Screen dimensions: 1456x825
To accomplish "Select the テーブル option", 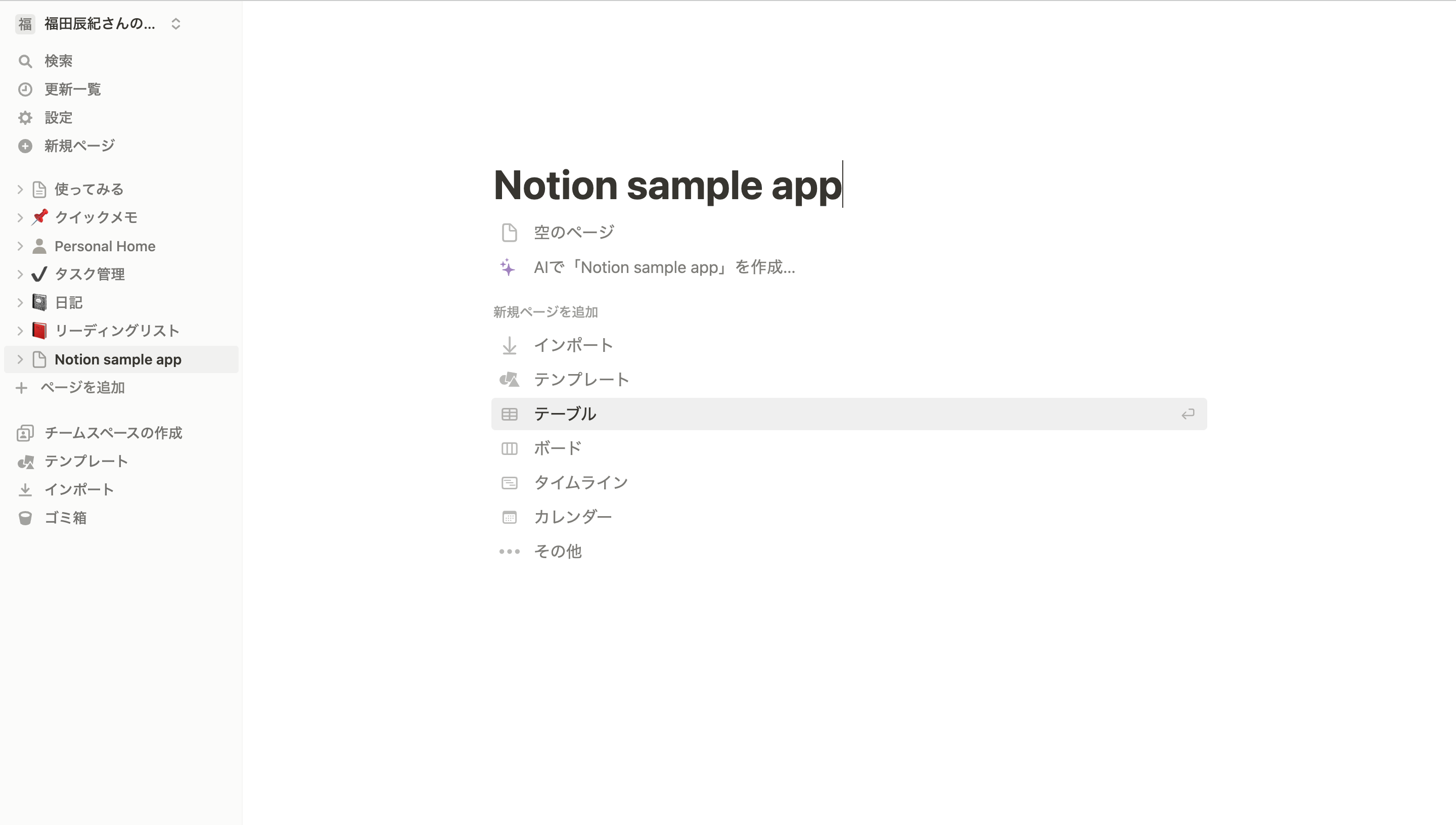I will click(565, 414).
